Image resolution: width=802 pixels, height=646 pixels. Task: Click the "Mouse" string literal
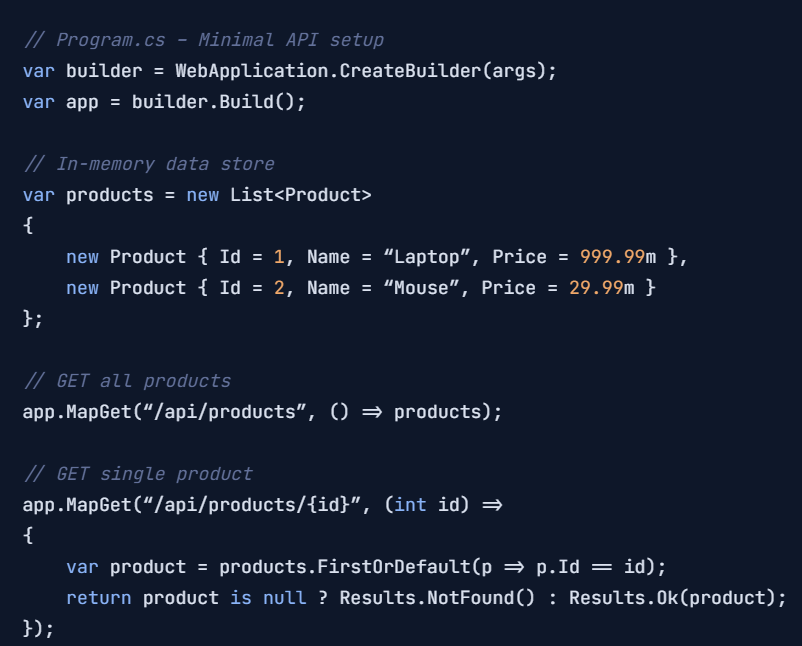point(421,288)
